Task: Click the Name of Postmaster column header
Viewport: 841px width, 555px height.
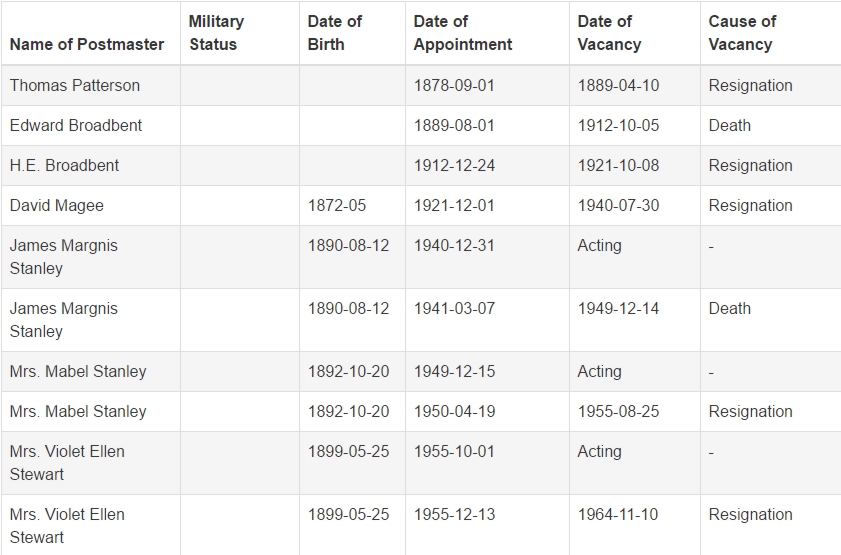Action: [87, 45]
